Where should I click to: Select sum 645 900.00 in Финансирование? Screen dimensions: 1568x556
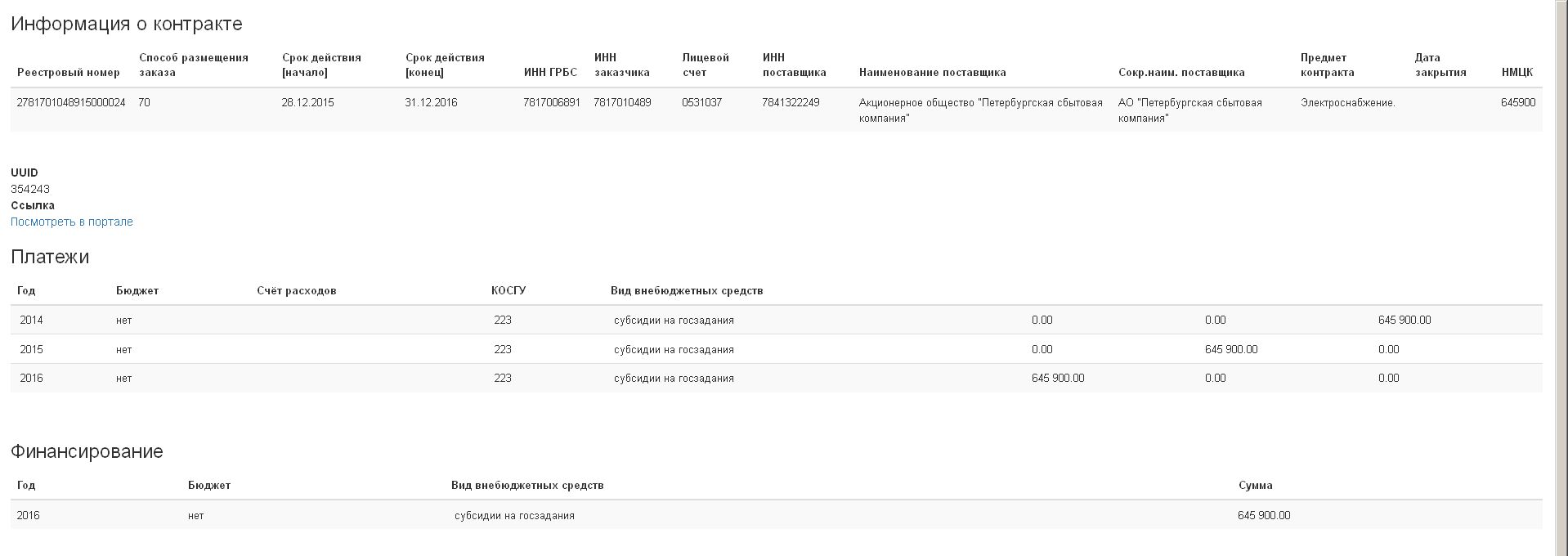point(1264,515)
